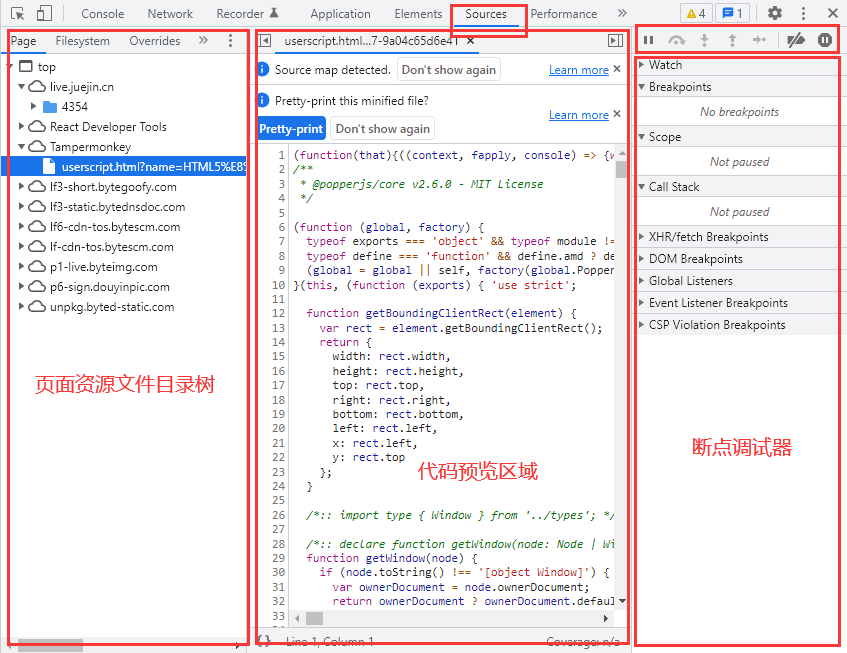The height and width of the screenshot is (653, 847).
Task: Hide the navigator sidebar icon
Action: 264,41
